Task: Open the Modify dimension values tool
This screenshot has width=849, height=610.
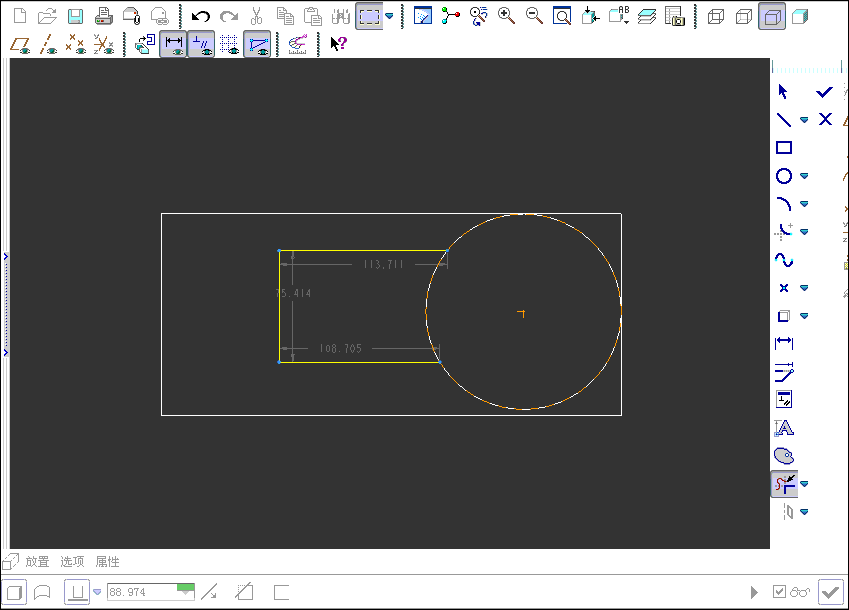Action: 784,372
